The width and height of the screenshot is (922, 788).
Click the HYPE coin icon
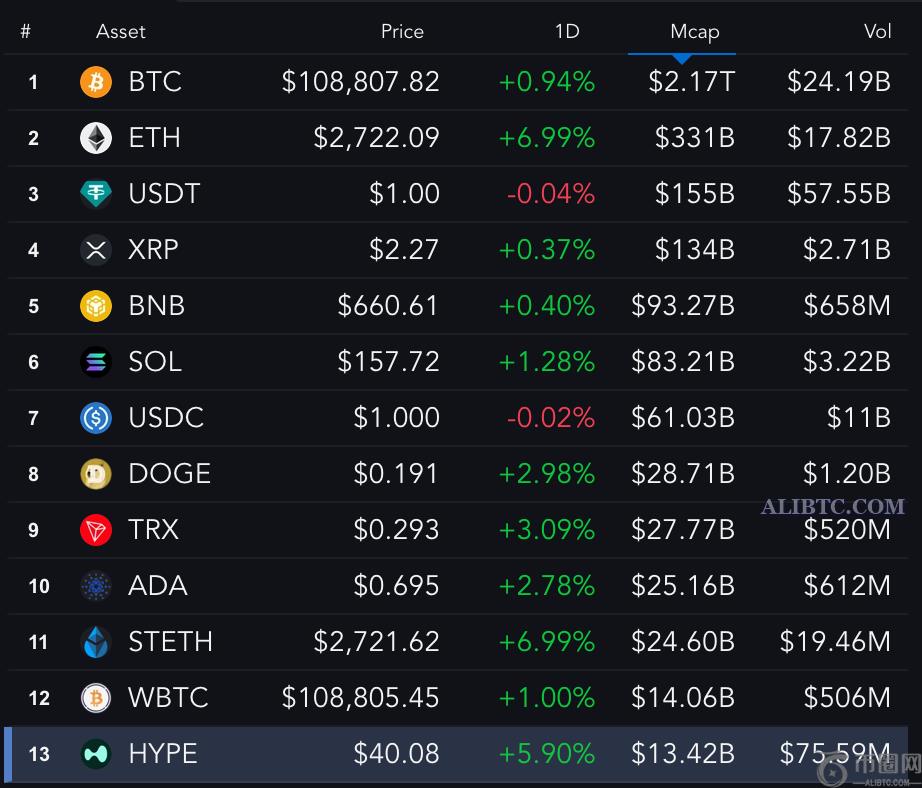click(96, 754)
